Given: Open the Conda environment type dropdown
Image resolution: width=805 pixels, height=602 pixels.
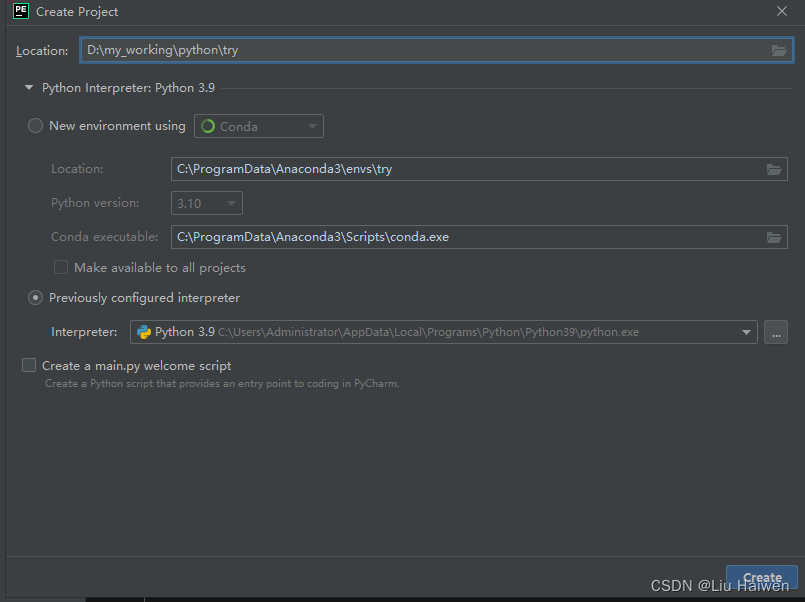Looking at the screenshot, I should point(259,126).
